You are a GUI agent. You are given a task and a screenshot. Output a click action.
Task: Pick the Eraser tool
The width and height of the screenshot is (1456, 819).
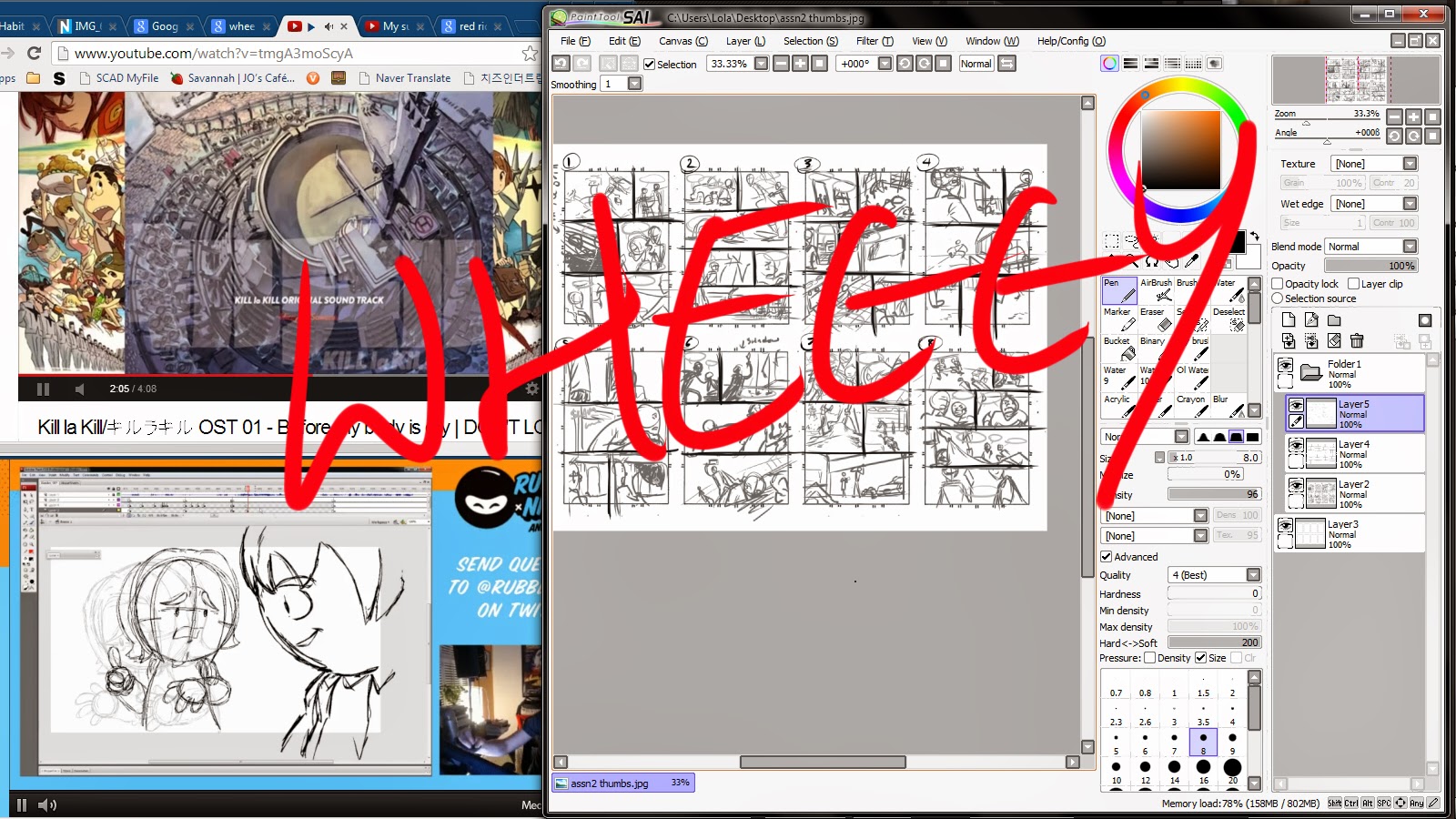tap(1156, 319)
